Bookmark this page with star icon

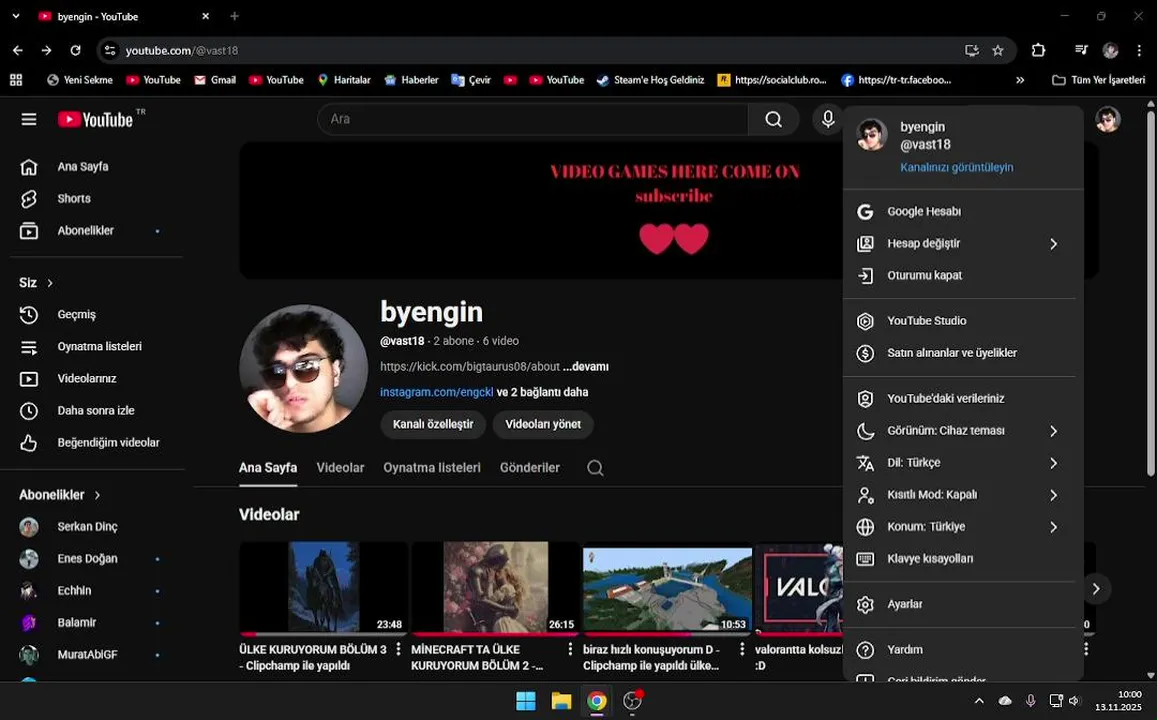tap(998, 50)
